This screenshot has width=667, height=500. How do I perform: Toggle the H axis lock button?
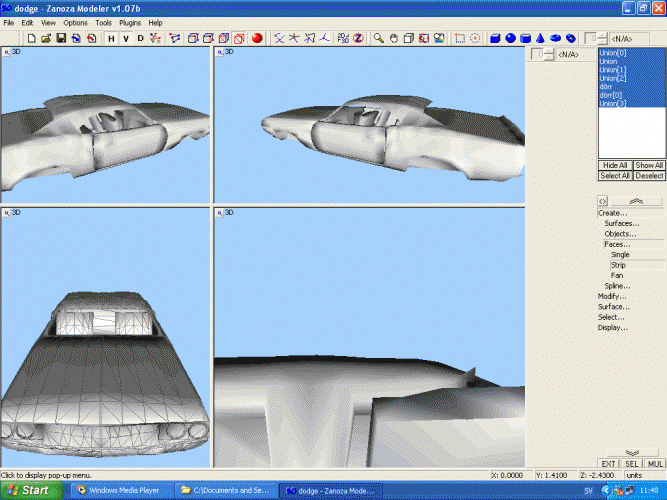(111, 38)
